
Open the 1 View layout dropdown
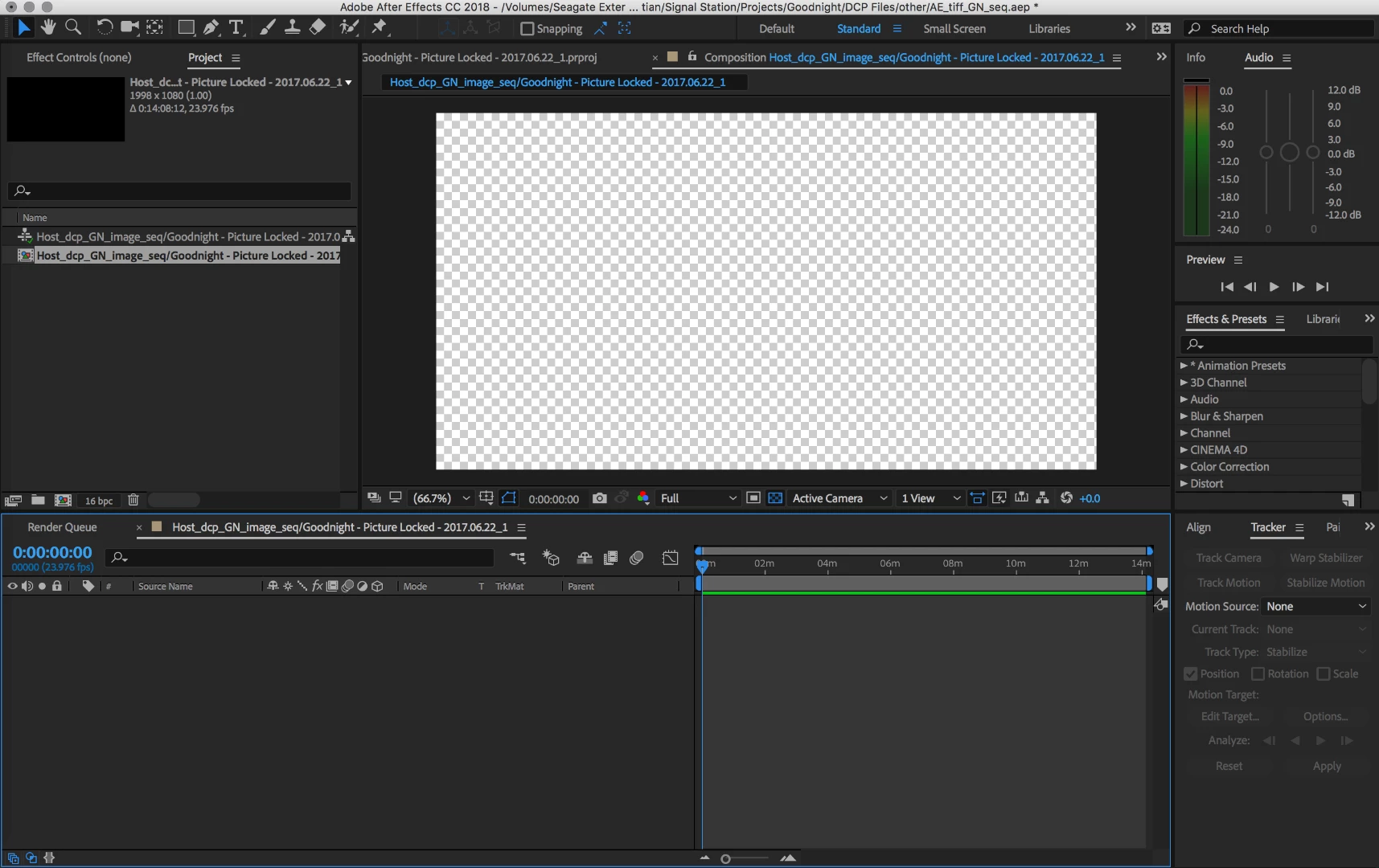tap(931, 498)
